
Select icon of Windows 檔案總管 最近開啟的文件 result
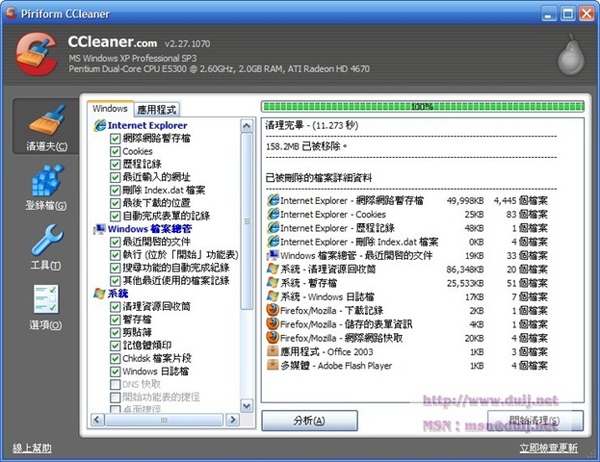point(273,255)
